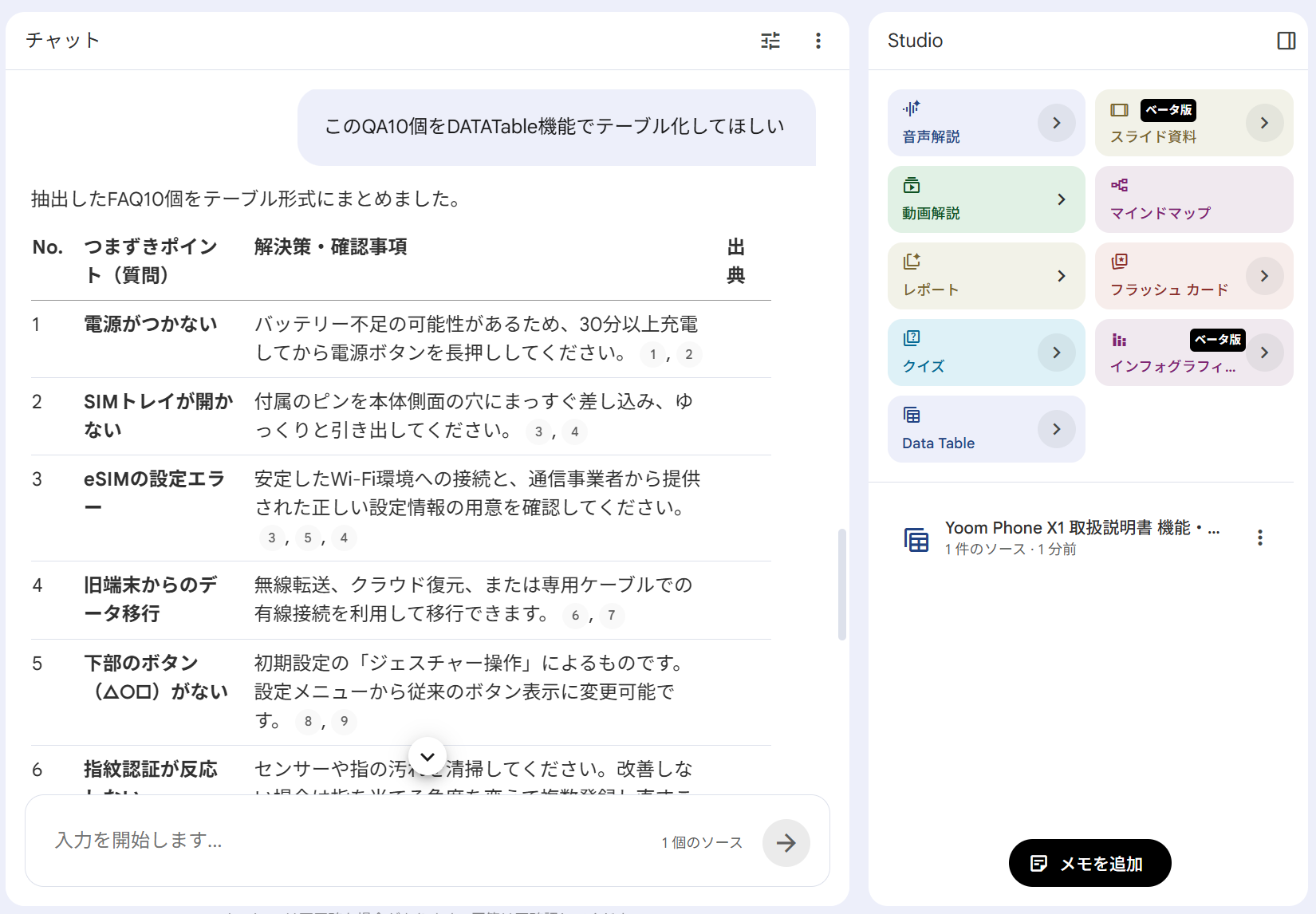The width and height of the screenshot is (1316, 914).
Task: Click citation 2 in row 電源がつかない
Action: 689,354
